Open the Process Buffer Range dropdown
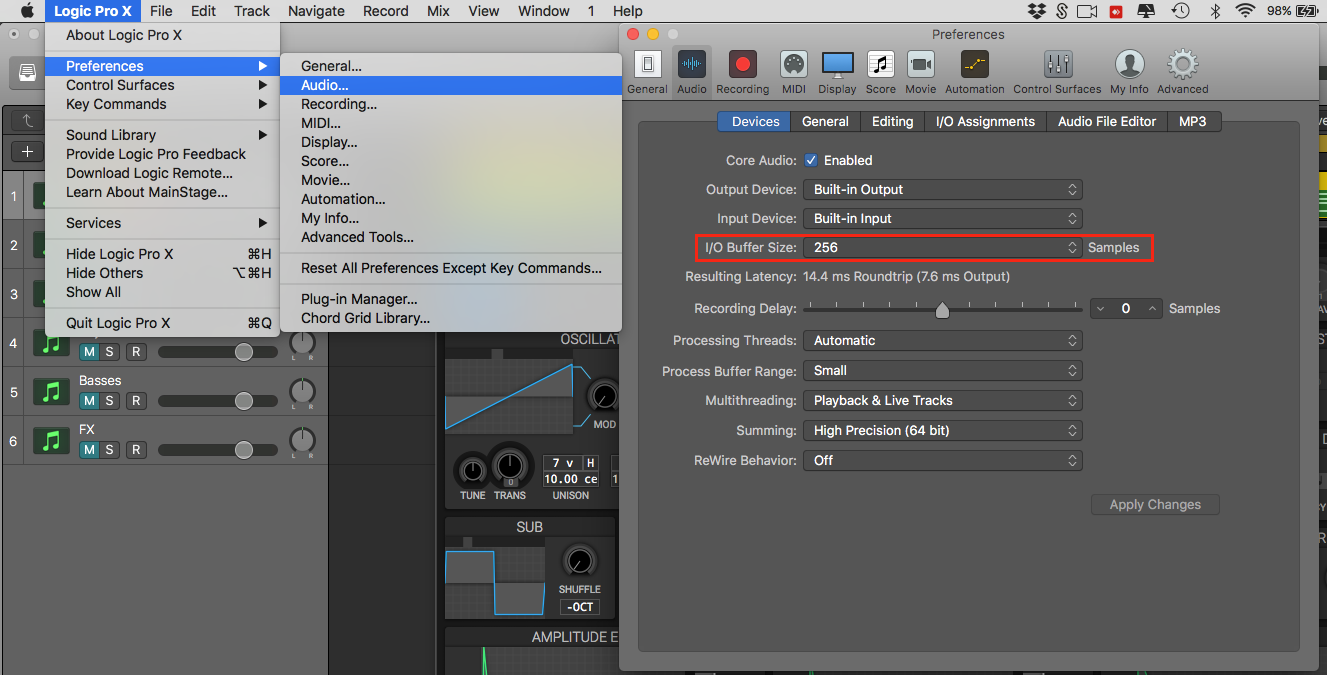This screenshot has width=1327, height=675. click(943, 370)
